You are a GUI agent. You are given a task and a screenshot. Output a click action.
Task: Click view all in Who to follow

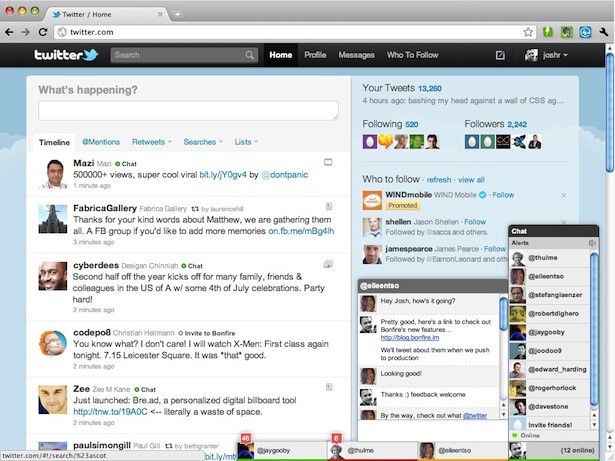click(x=471, y=180)
